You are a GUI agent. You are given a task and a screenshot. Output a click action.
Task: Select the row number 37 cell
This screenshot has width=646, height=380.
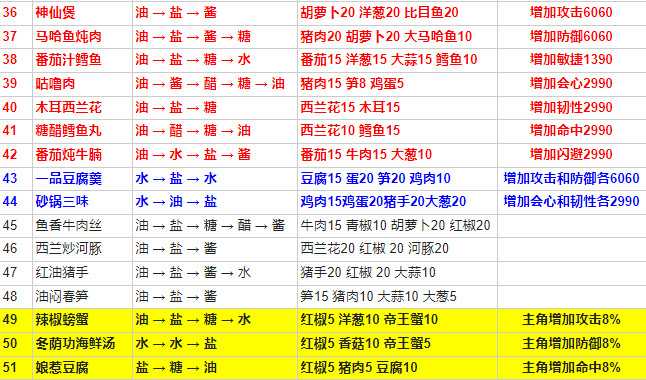[x=16, y=36]
